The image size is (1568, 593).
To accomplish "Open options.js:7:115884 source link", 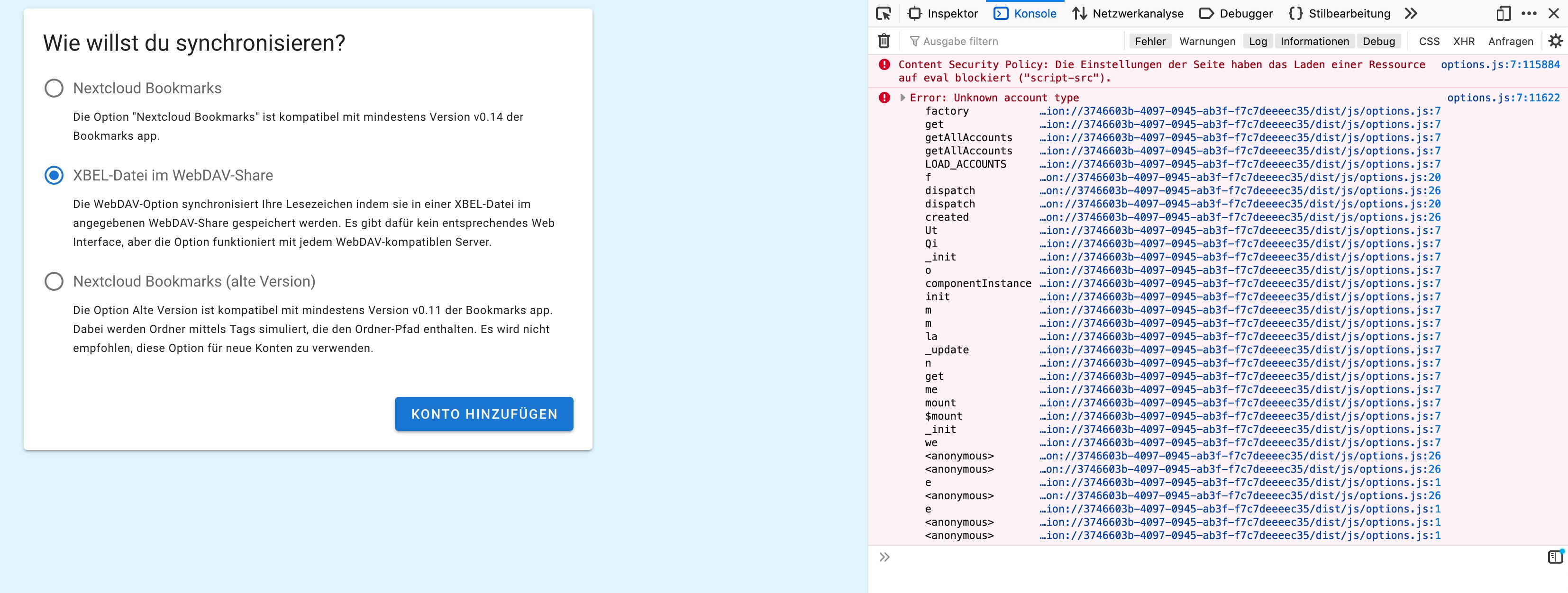I will pos(1500,64).
